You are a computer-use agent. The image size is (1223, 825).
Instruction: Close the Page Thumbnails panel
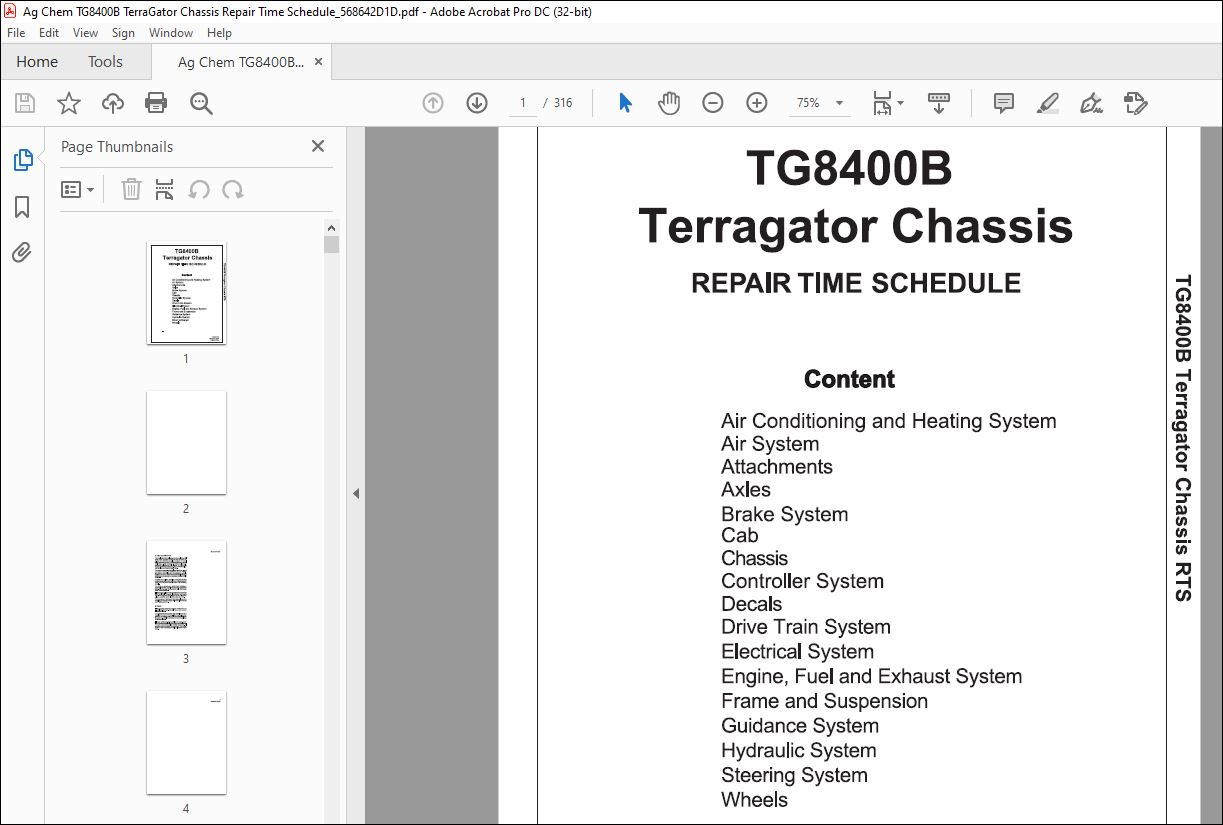pyautogui.click(x=318, y=146)
